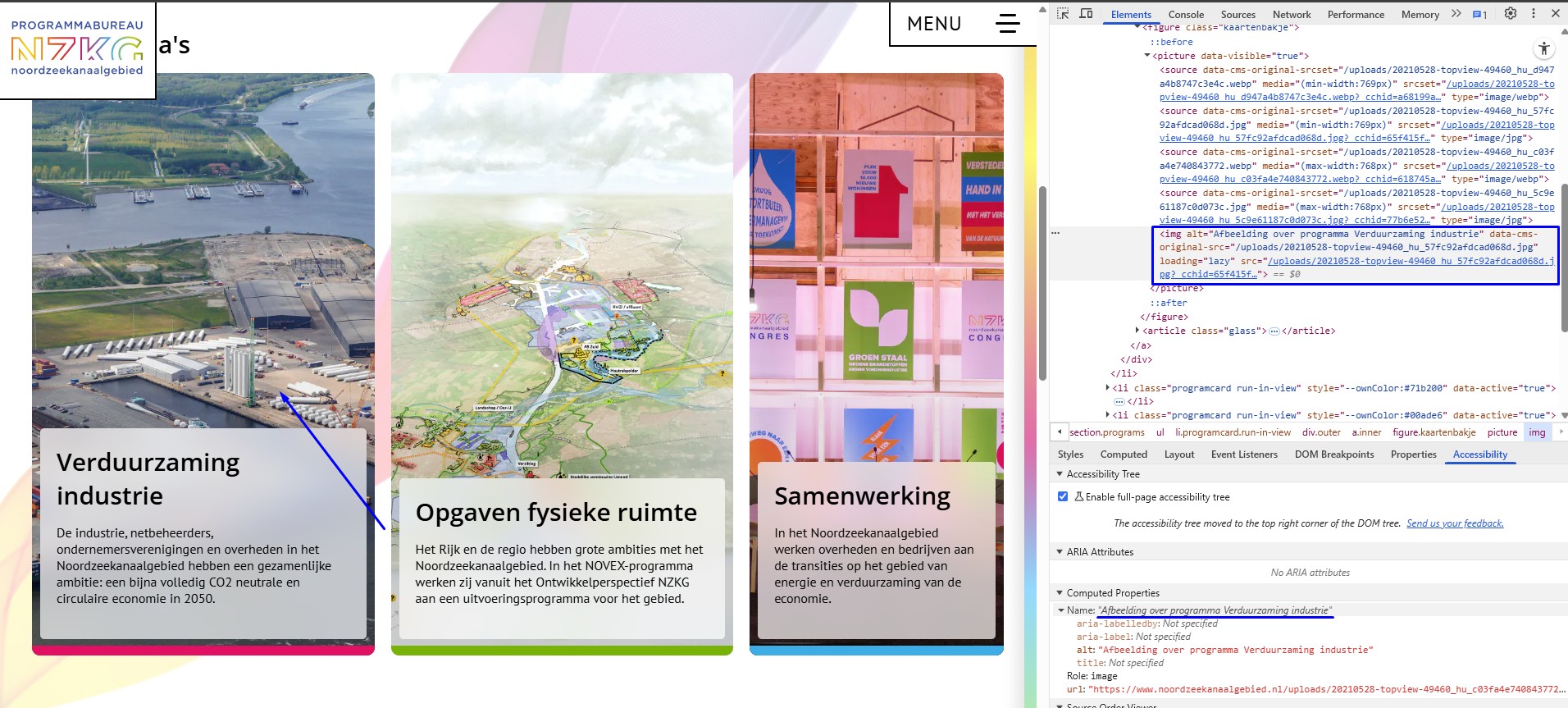Image resolution: width=1568 pixels, height=708 pixels.
Task: Show more DevTools tabs with double chevron
Action: click(1456, 14)
